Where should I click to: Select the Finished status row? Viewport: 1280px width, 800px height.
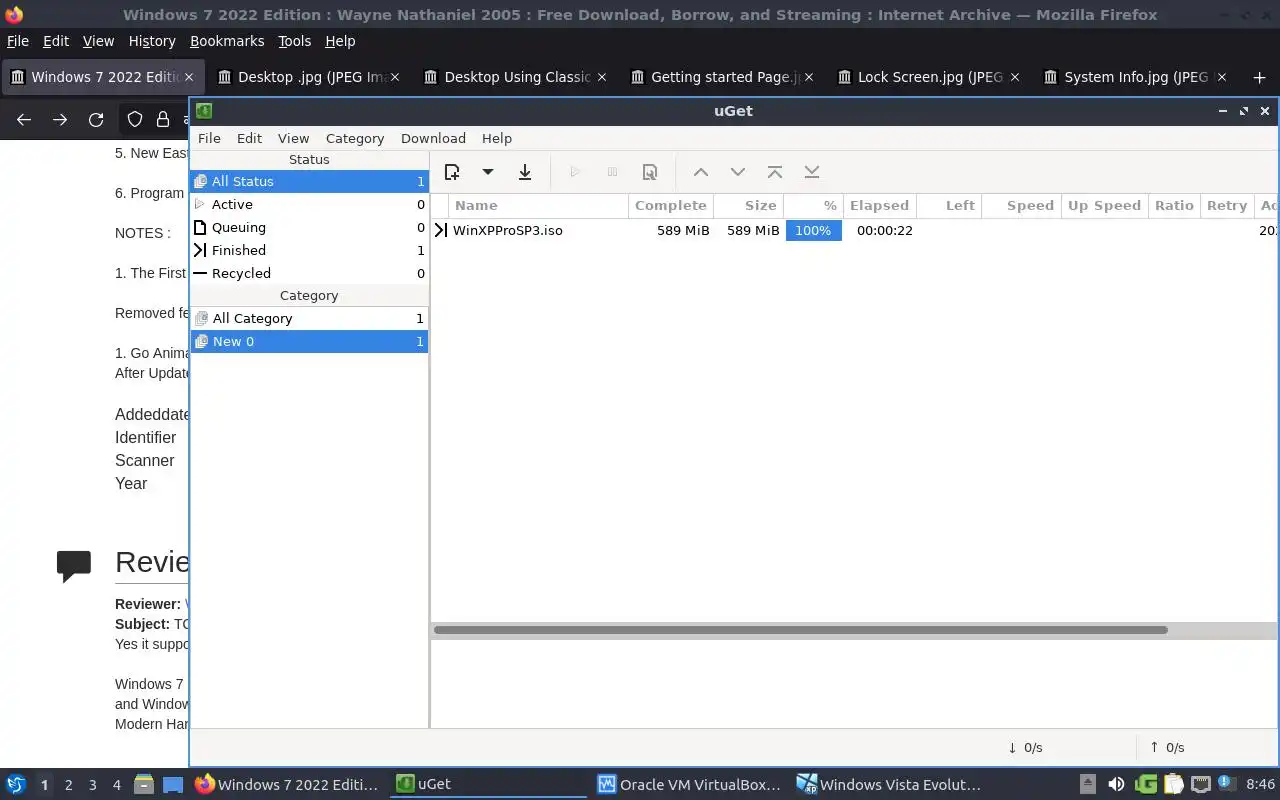309,250
